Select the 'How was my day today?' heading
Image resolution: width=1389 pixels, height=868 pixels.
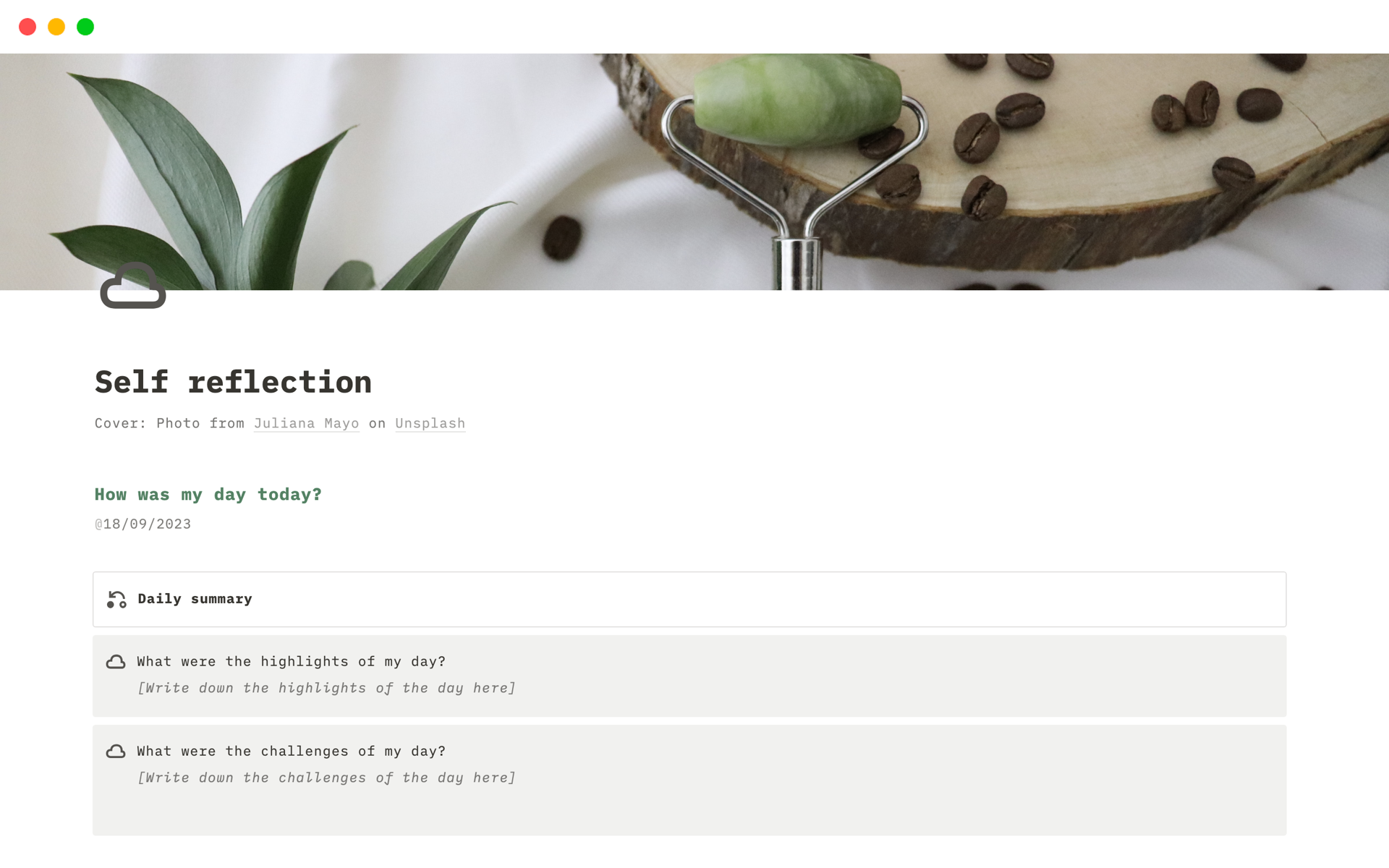[x=208, y=495]
